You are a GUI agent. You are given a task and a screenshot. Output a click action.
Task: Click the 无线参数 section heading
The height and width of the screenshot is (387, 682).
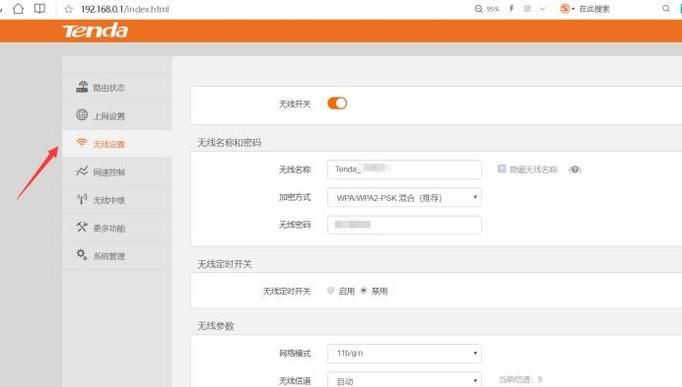click(215, 326)
